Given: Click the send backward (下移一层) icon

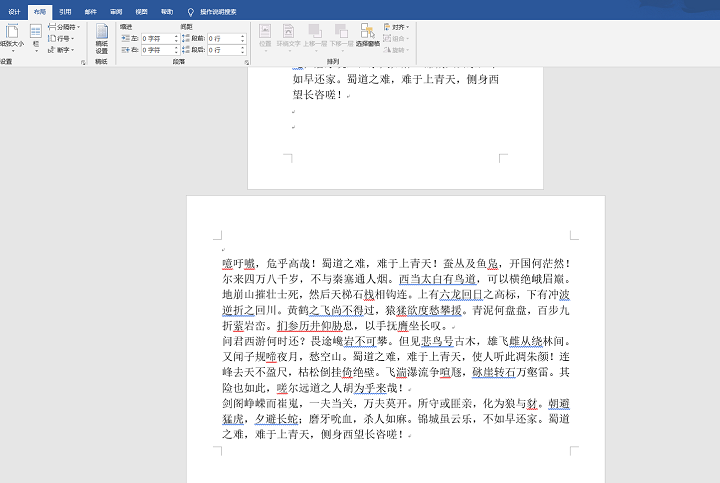Looking at the screenshot, I should pyautogui.click(x=341, y=35).
